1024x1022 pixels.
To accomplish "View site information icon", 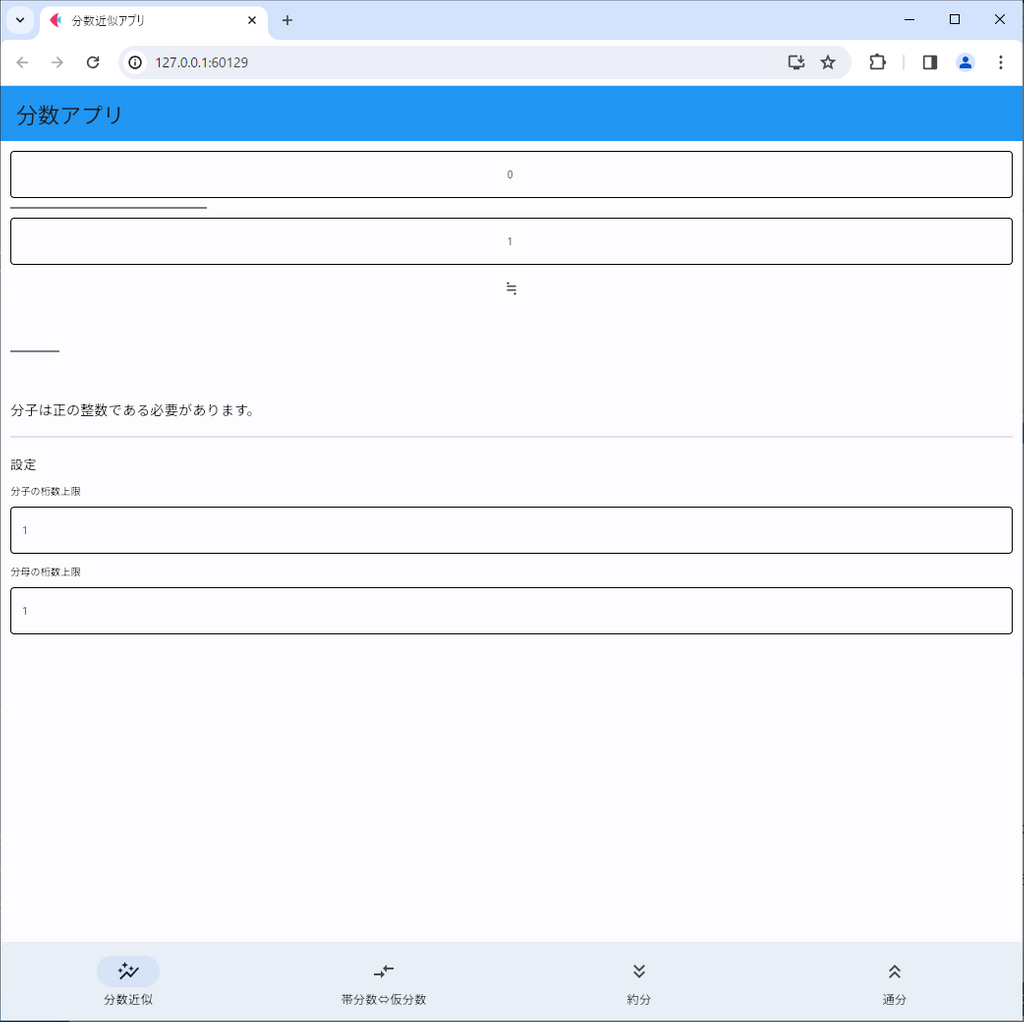I will tap(137, 62).
